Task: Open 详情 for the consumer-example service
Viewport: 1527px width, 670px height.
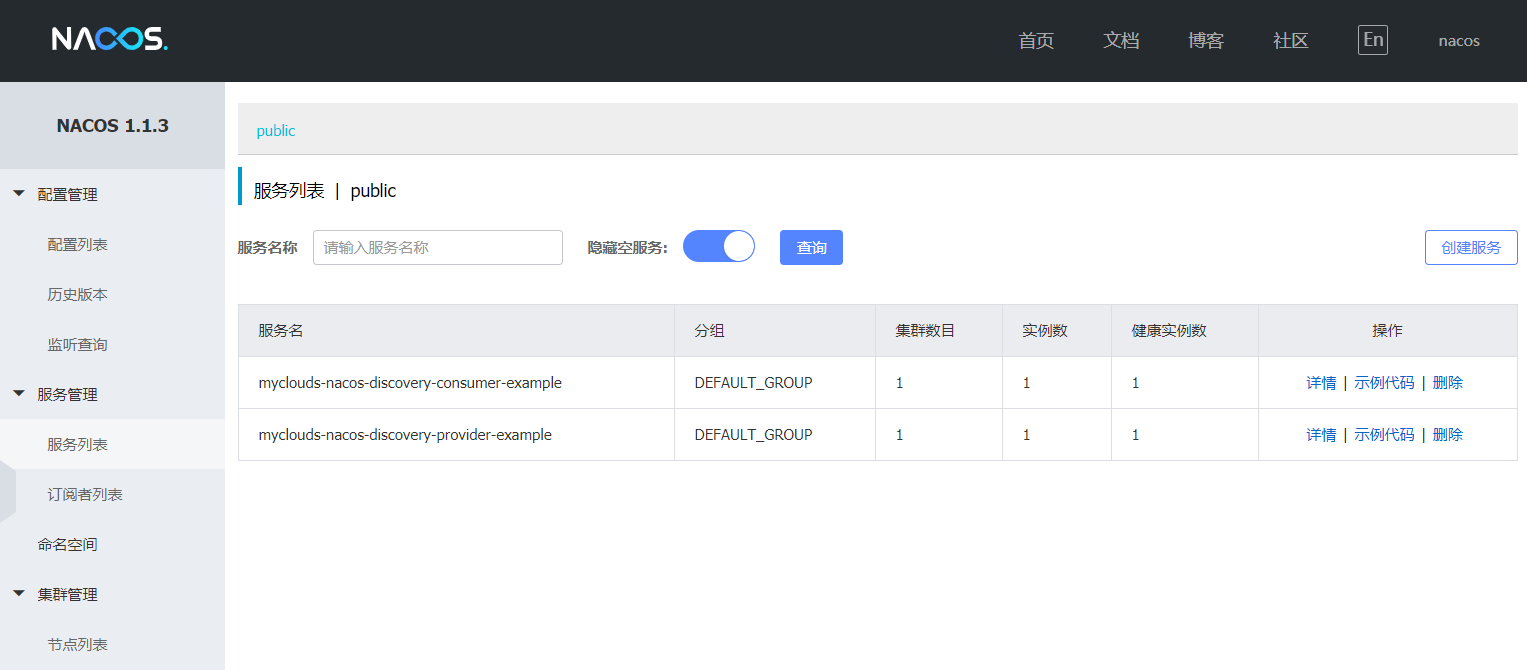Action: tap(1321, 382)
